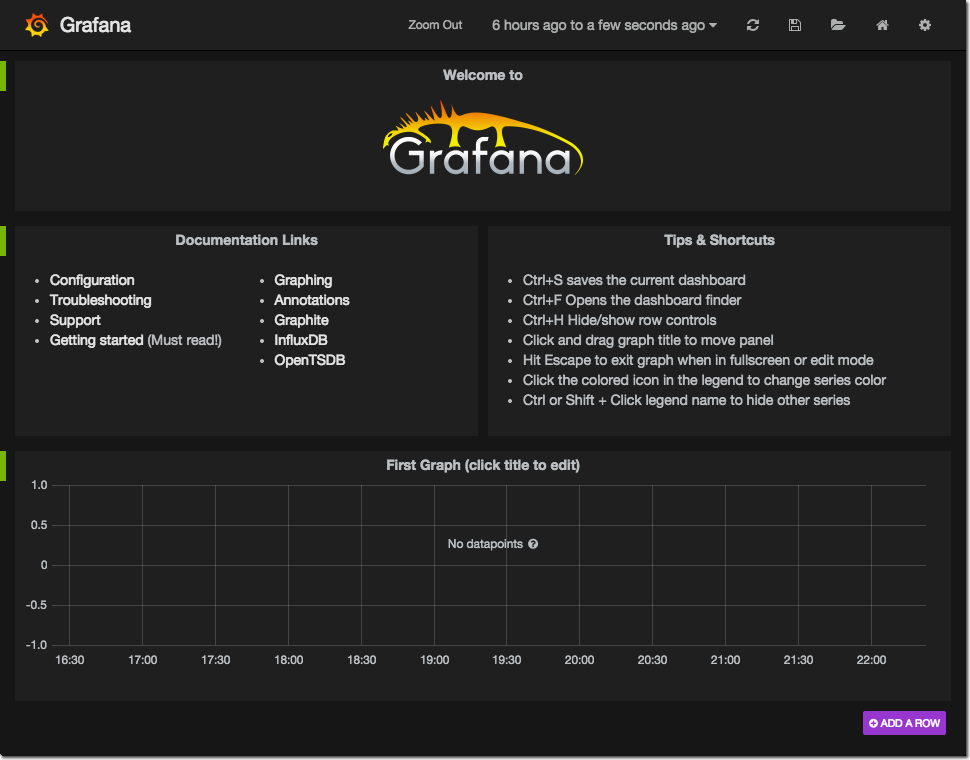Open the green row handle beside First Graph

[x=2, y=466]
